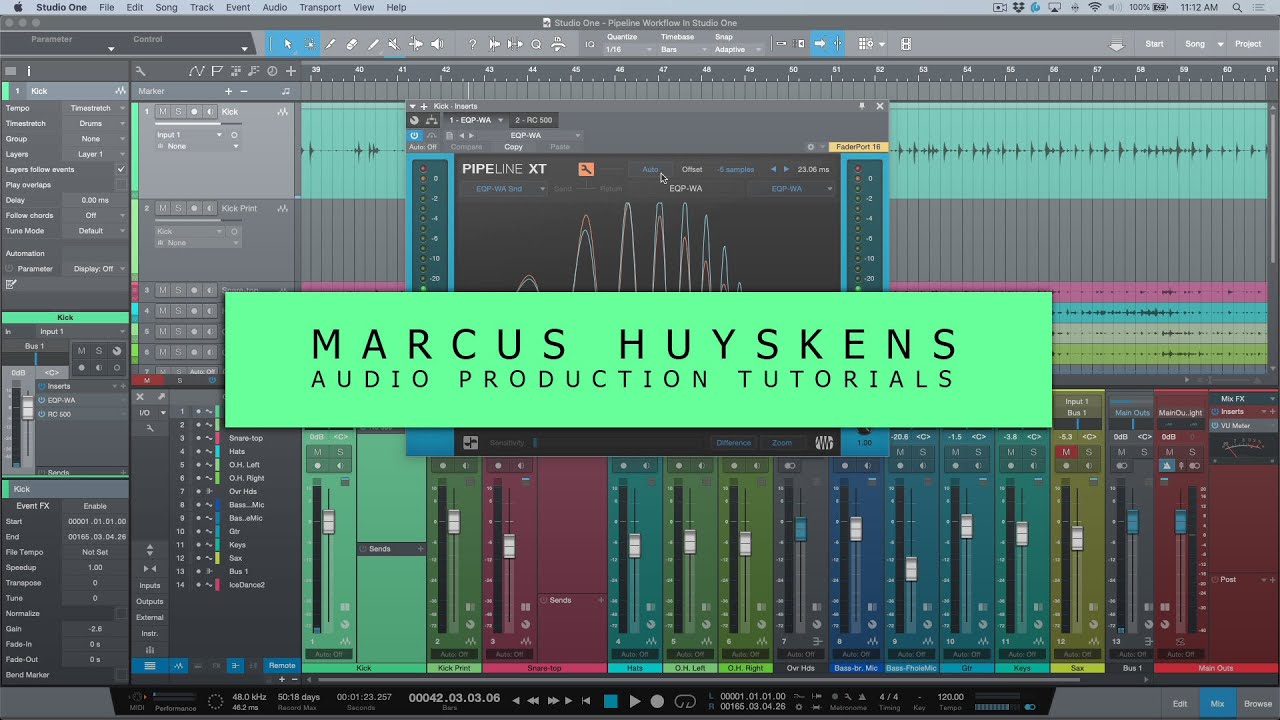Mute the Kick track in arrangement
This screenshot has width=1280, height=720.
[x=162, y=112]
